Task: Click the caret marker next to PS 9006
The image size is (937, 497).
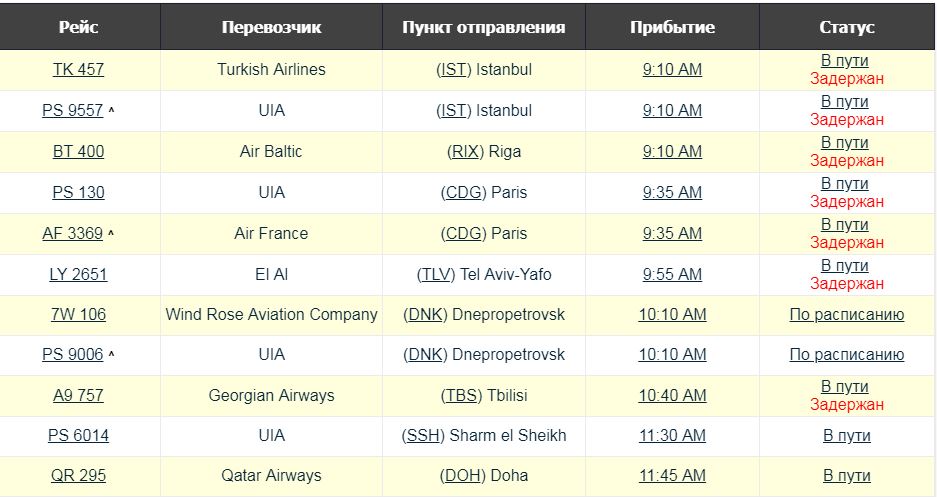Action: point(111,354)
